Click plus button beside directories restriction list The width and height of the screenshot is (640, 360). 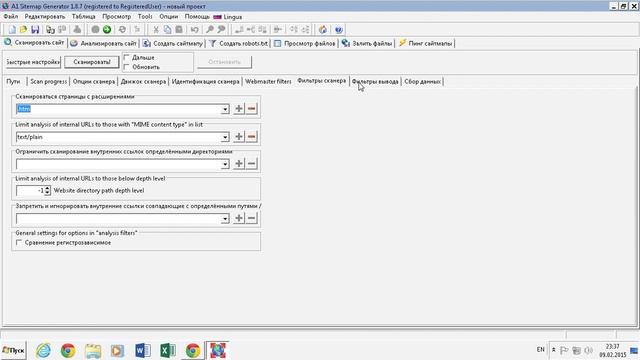[239, 164]
